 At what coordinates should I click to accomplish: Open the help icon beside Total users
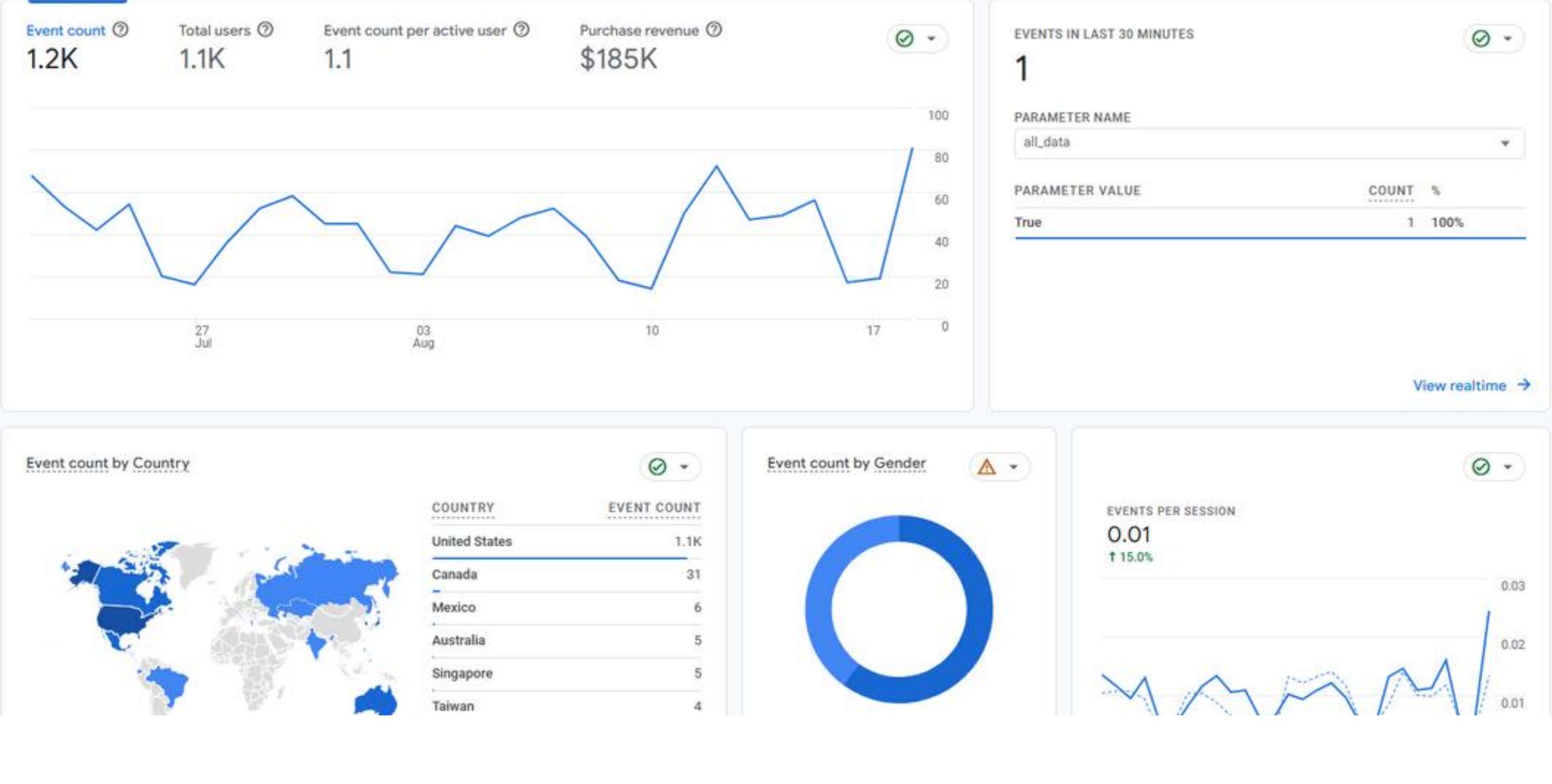[x=265, y=30]
